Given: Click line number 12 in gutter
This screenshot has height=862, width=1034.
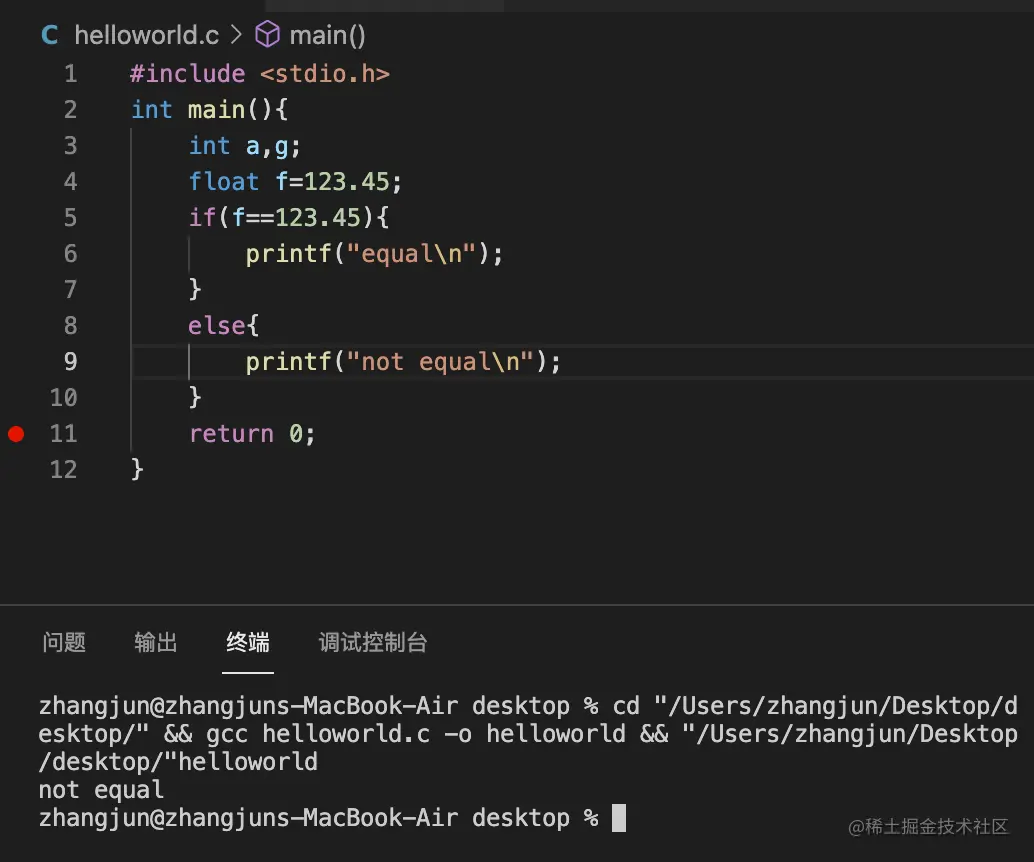Looking at the screenshot, I should pos(64,470).
